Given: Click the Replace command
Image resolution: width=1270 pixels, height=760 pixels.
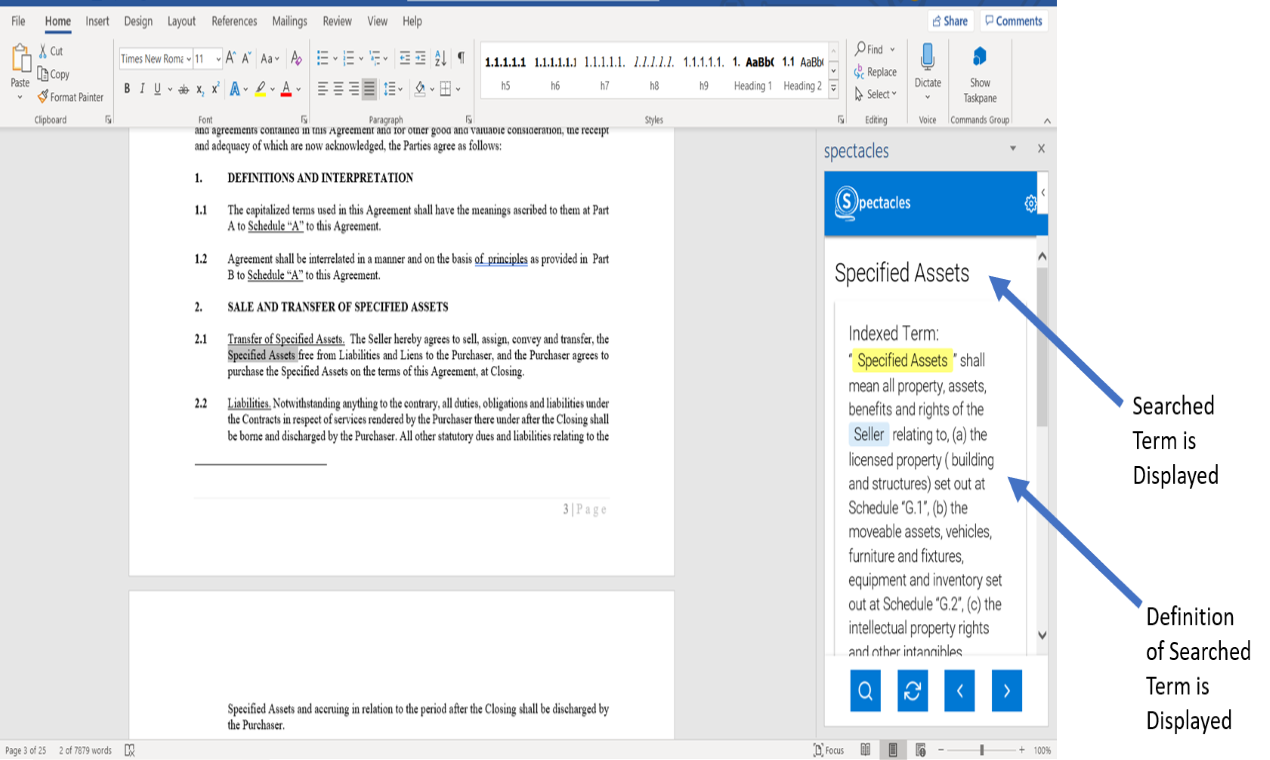Looking at the screenshot, I should point(875,72).
